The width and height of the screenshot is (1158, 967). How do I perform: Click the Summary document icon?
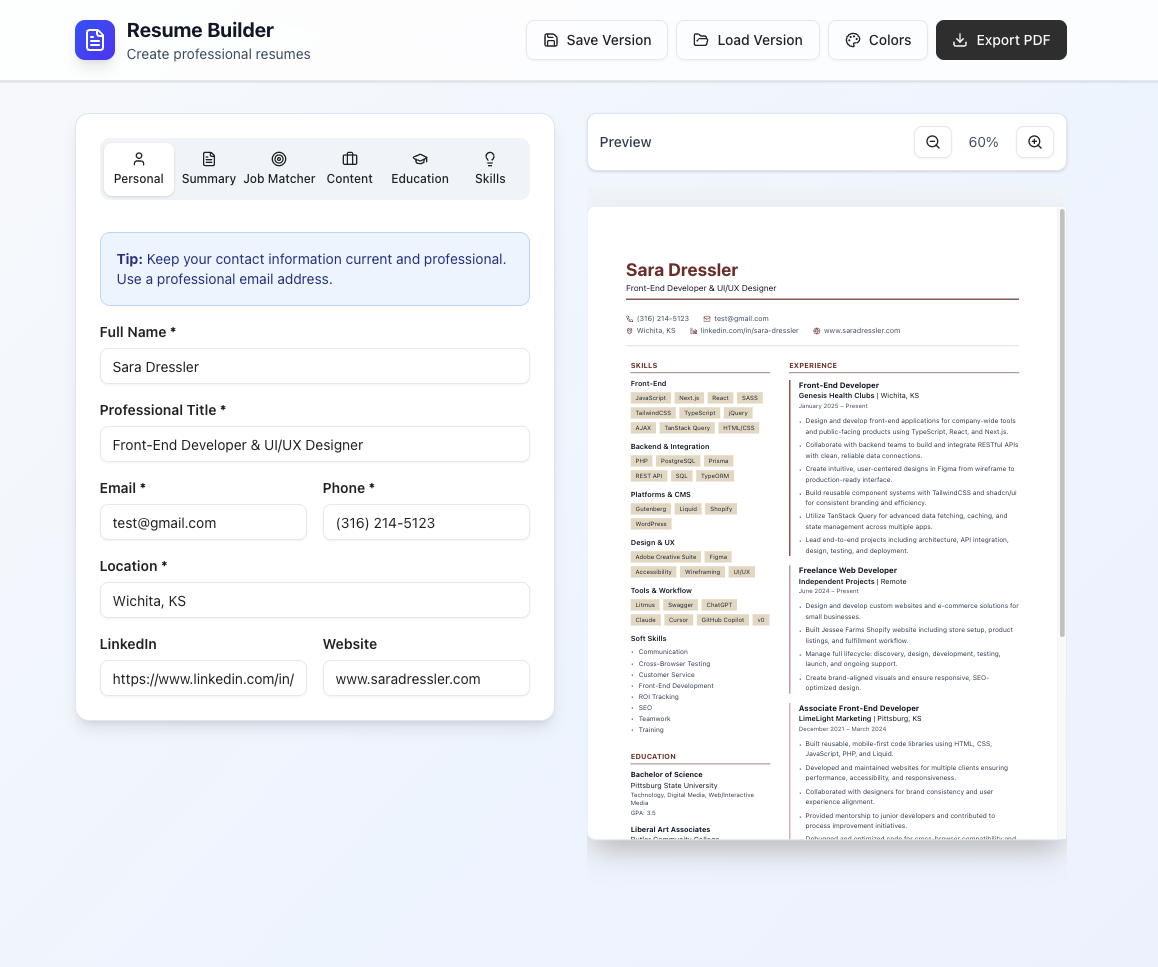(x=209, y=159)
